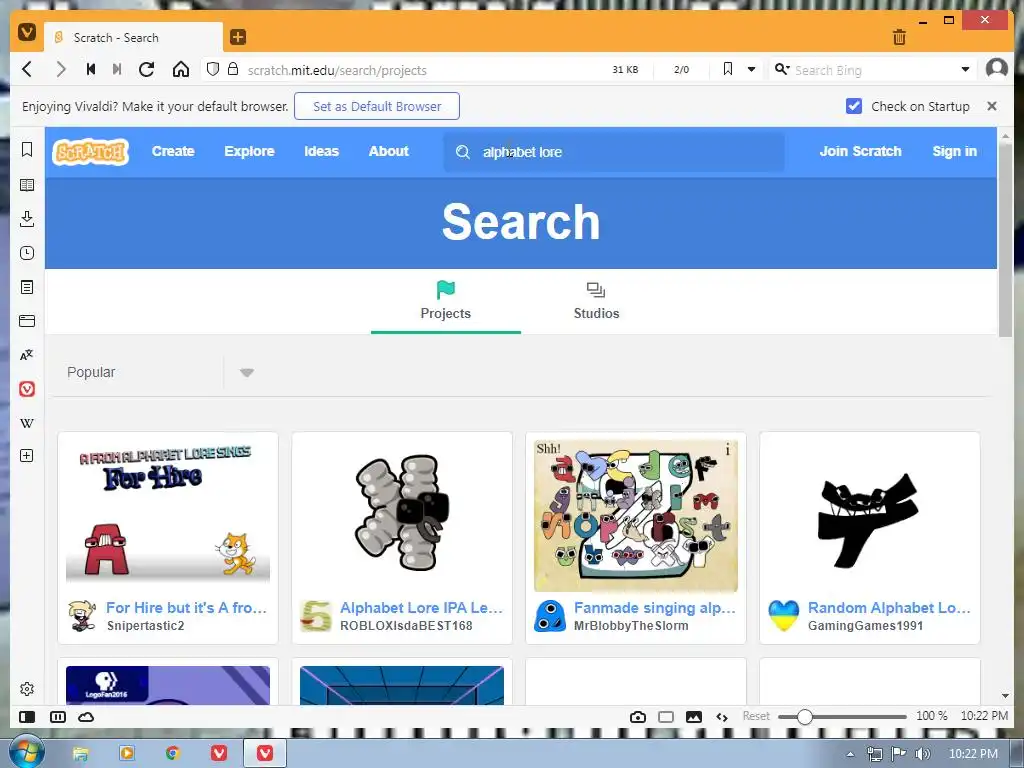This screenshot has width=1024, height=768.
Task: Click the Join Scratch link
Action: click(860, 152)
